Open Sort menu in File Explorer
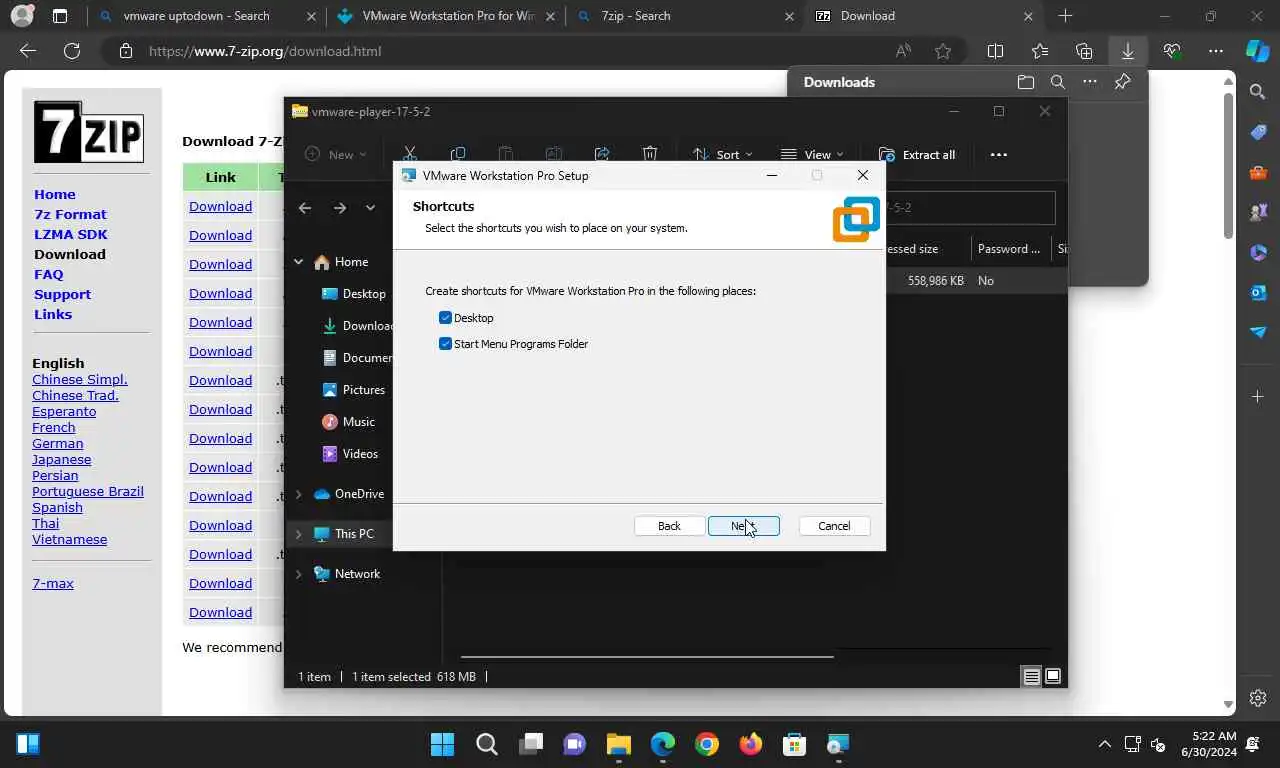 722,154
